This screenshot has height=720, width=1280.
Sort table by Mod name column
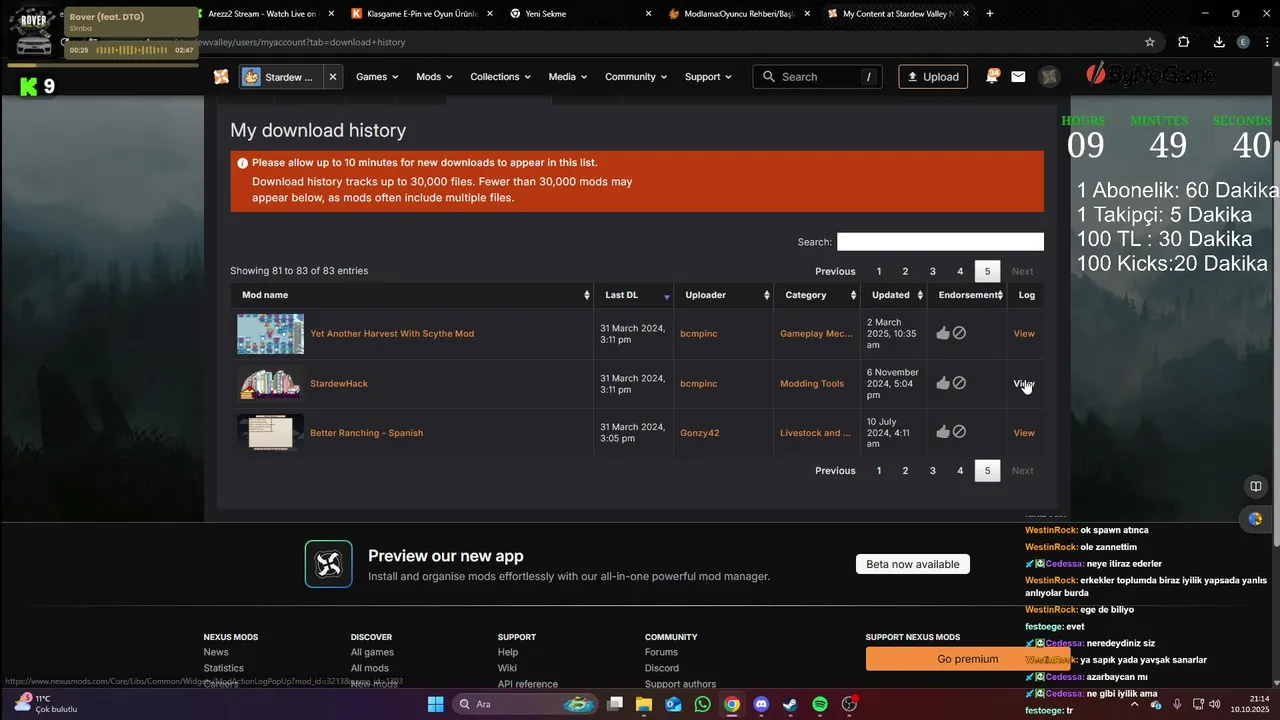click(x=412, y=295)
